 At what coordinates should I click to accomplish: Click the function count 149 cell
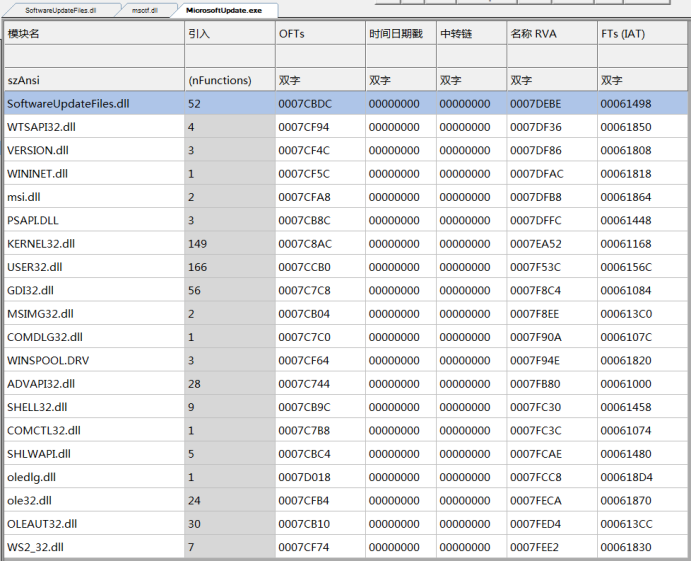click(x=230, y=244)
